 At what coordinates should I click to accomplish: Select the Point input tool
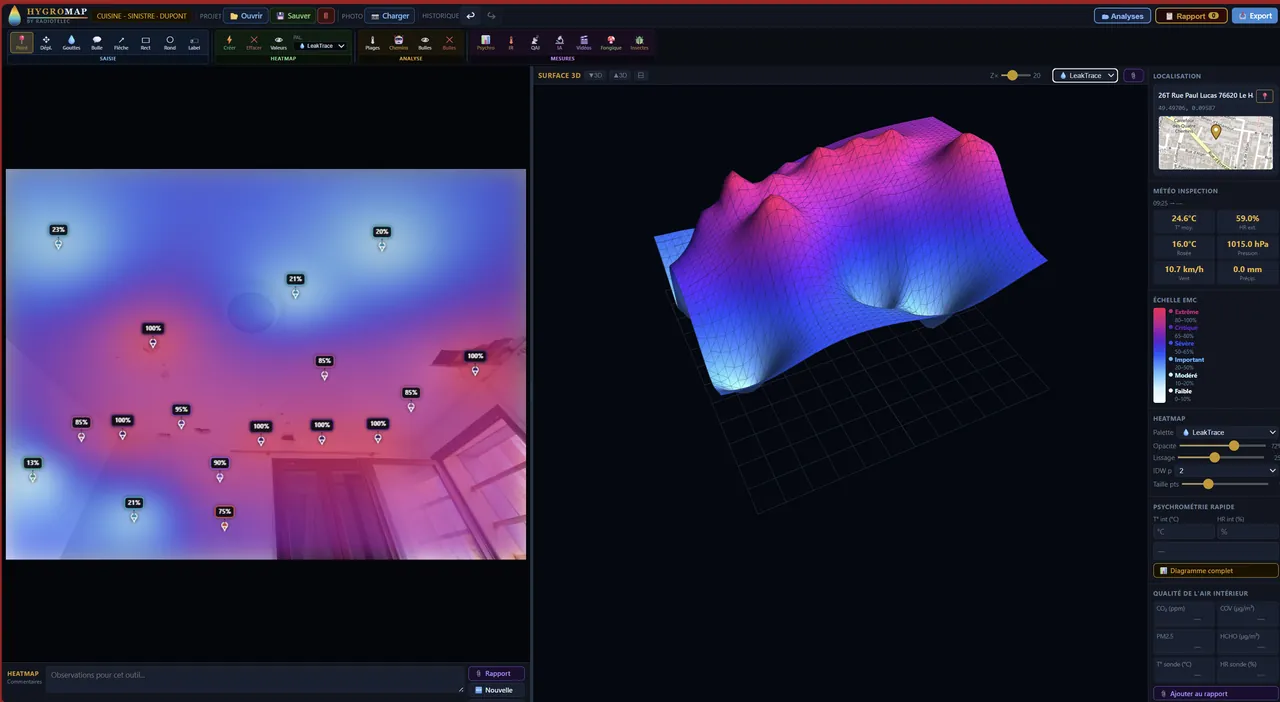tap(22, 42)
